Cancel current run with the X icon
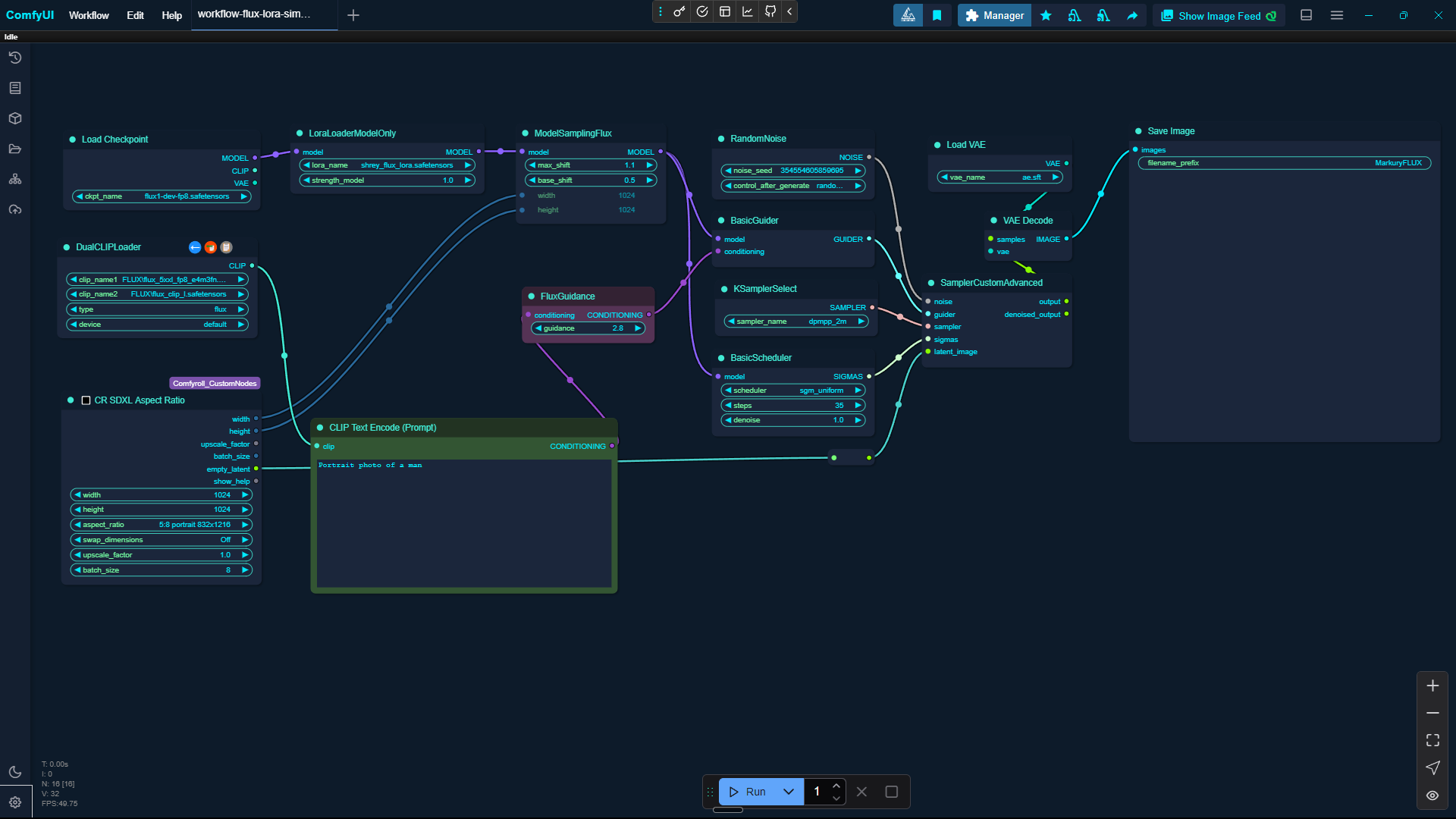Viewport: 1456px width, 819px height. tap(861, 792)
